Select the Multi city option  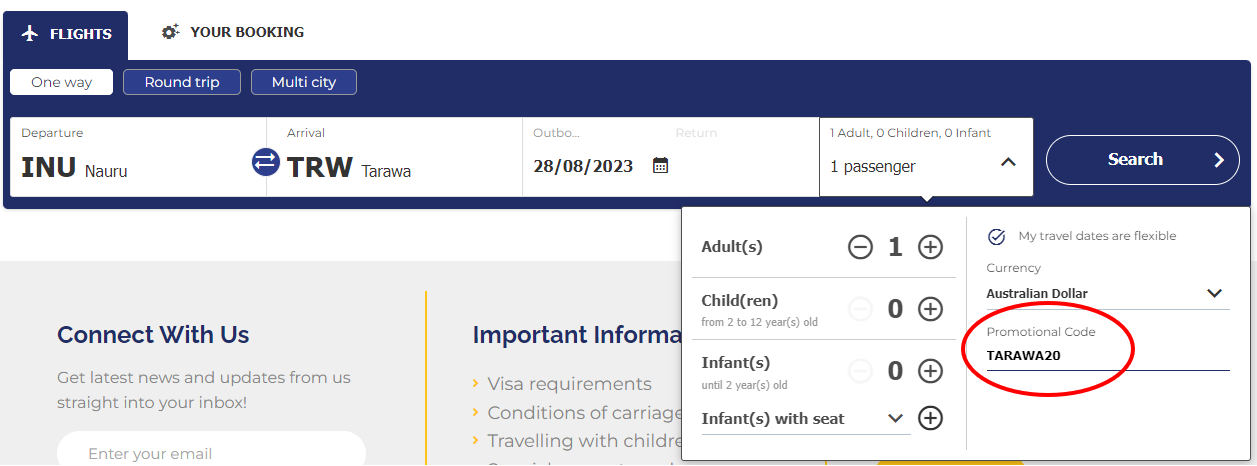(x=304, y=82)
